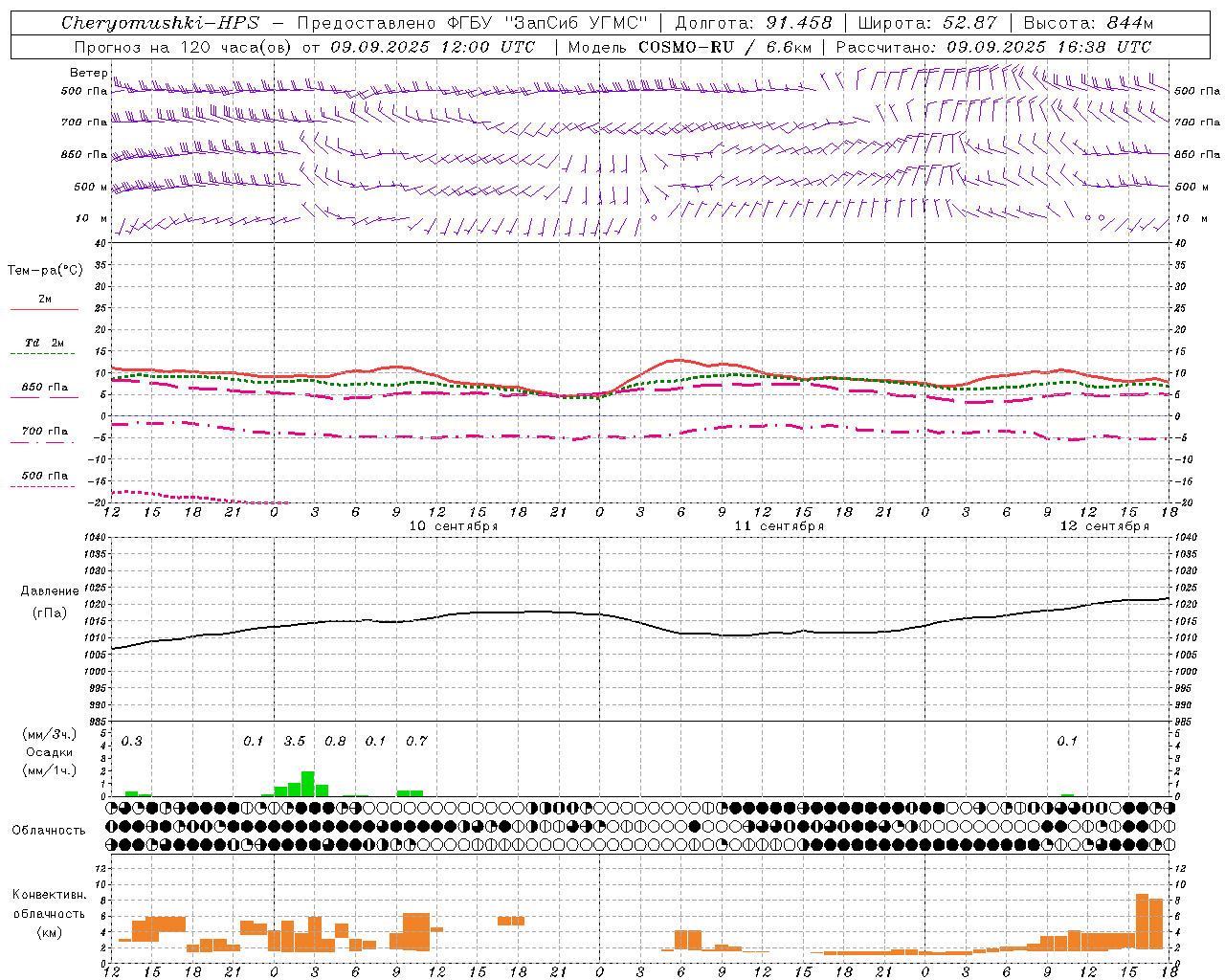This screenshot has height=980, width=1225.
Task: Click the Осадки precipitation label
Action: point(49,752)
